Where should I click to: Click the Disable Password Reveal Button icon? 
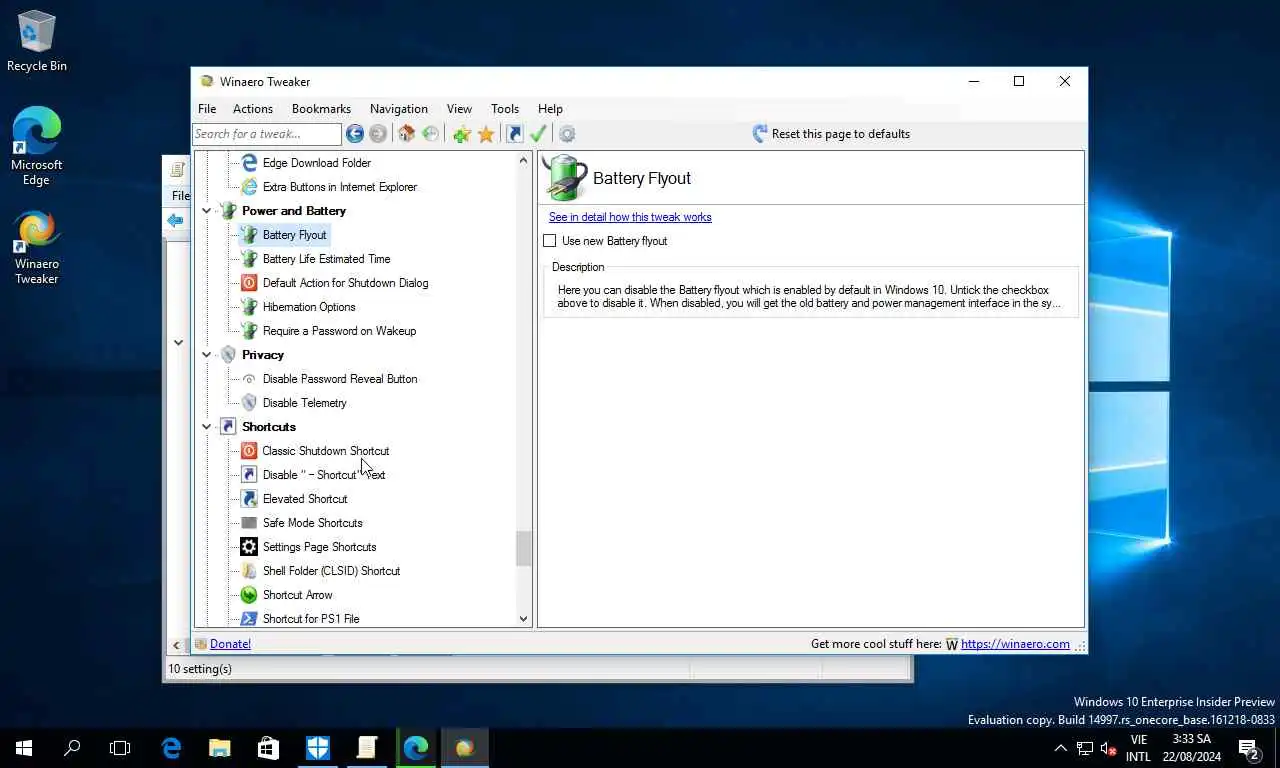coord(249,379)
